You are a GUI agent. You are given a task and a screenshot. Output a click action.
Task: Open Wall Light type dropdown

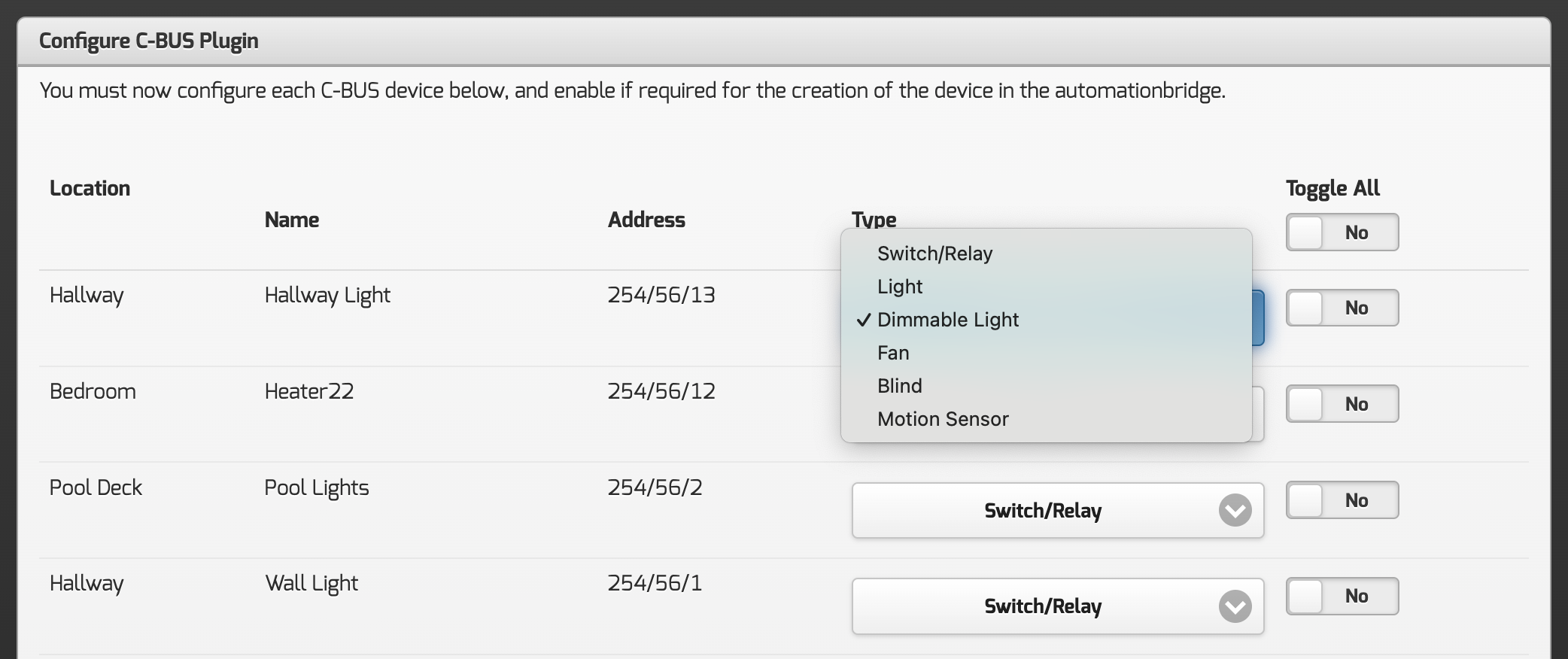(x=1042, y=606)
